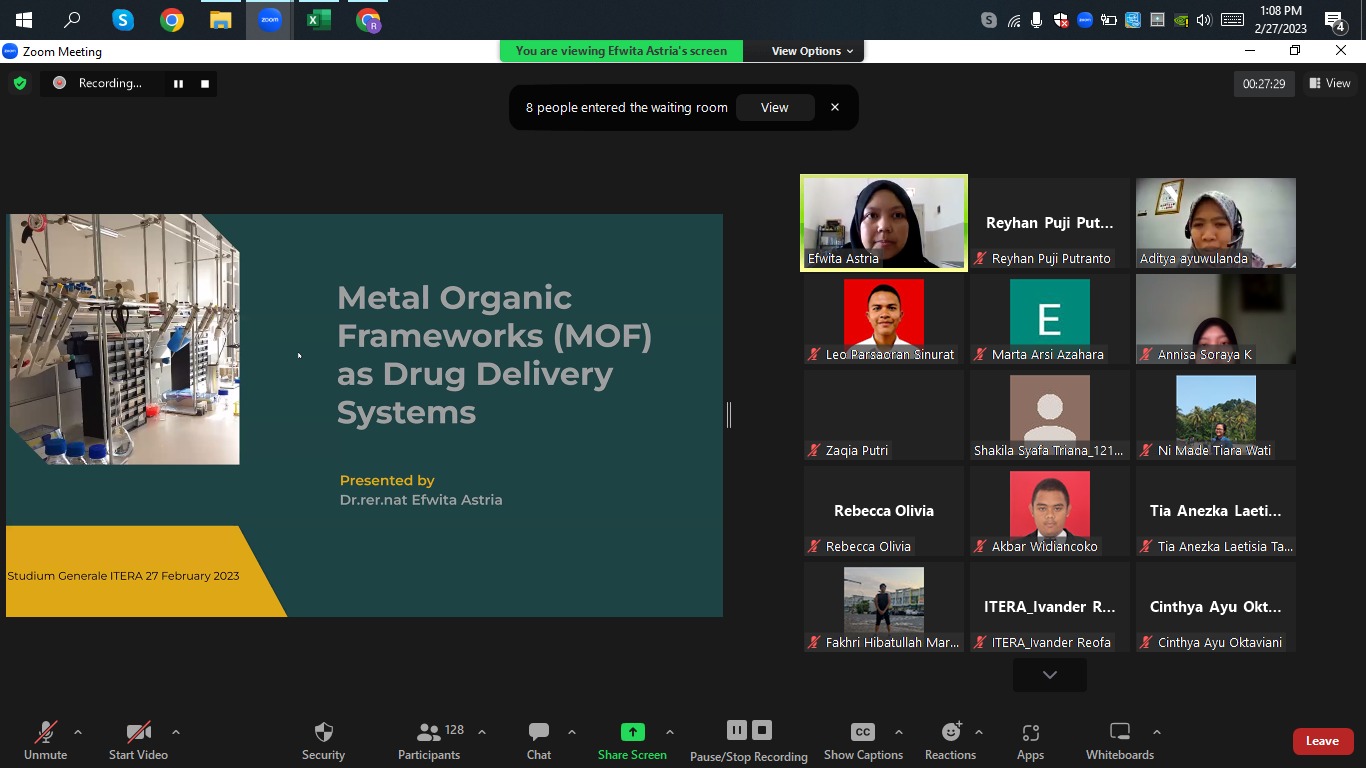1366x768 pixels.
Task: Open Excel from the Windows taskbar
Action: [319, 20]
